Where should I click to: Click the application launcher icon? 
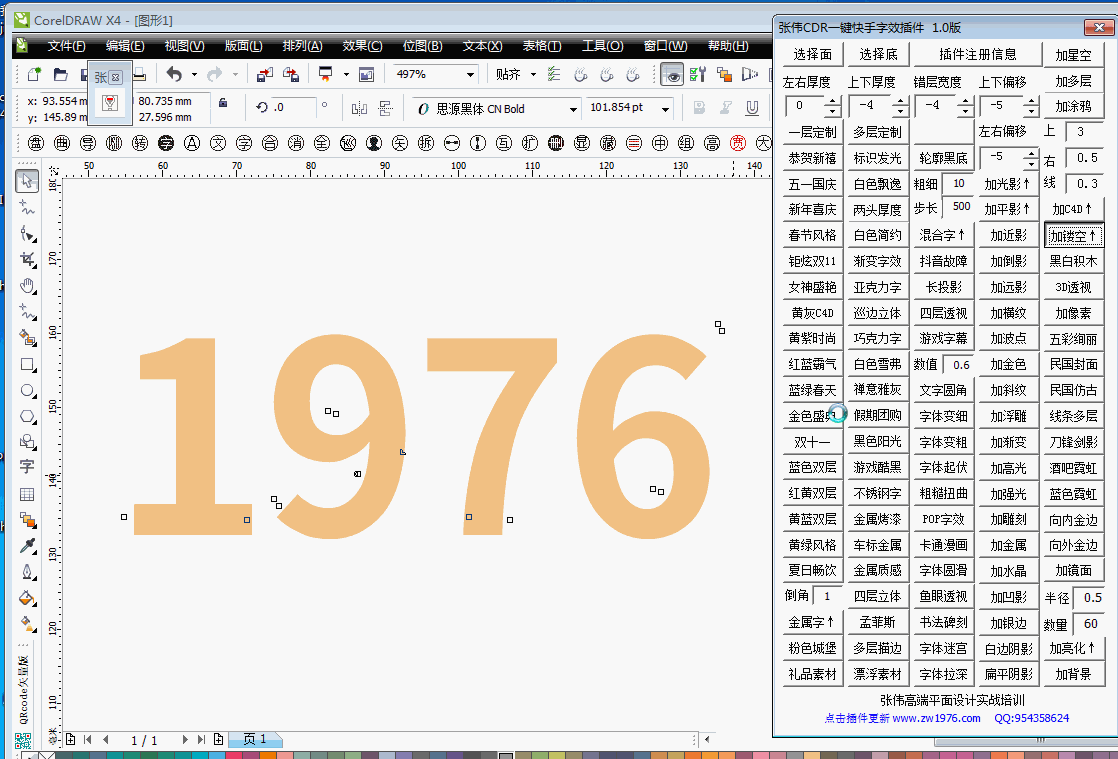click(366, 73)
